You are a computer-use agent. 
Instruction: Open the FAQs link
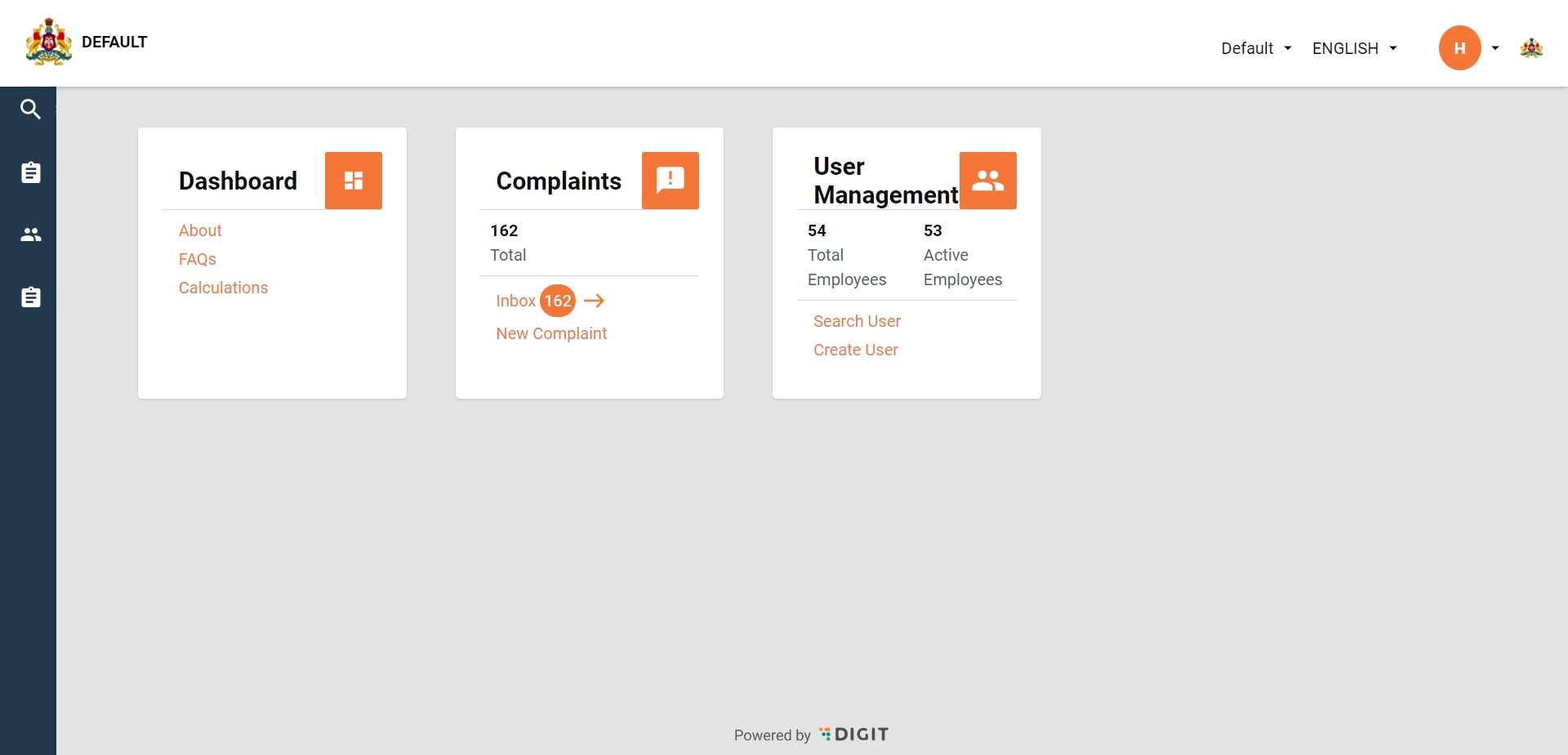[198, 259]
